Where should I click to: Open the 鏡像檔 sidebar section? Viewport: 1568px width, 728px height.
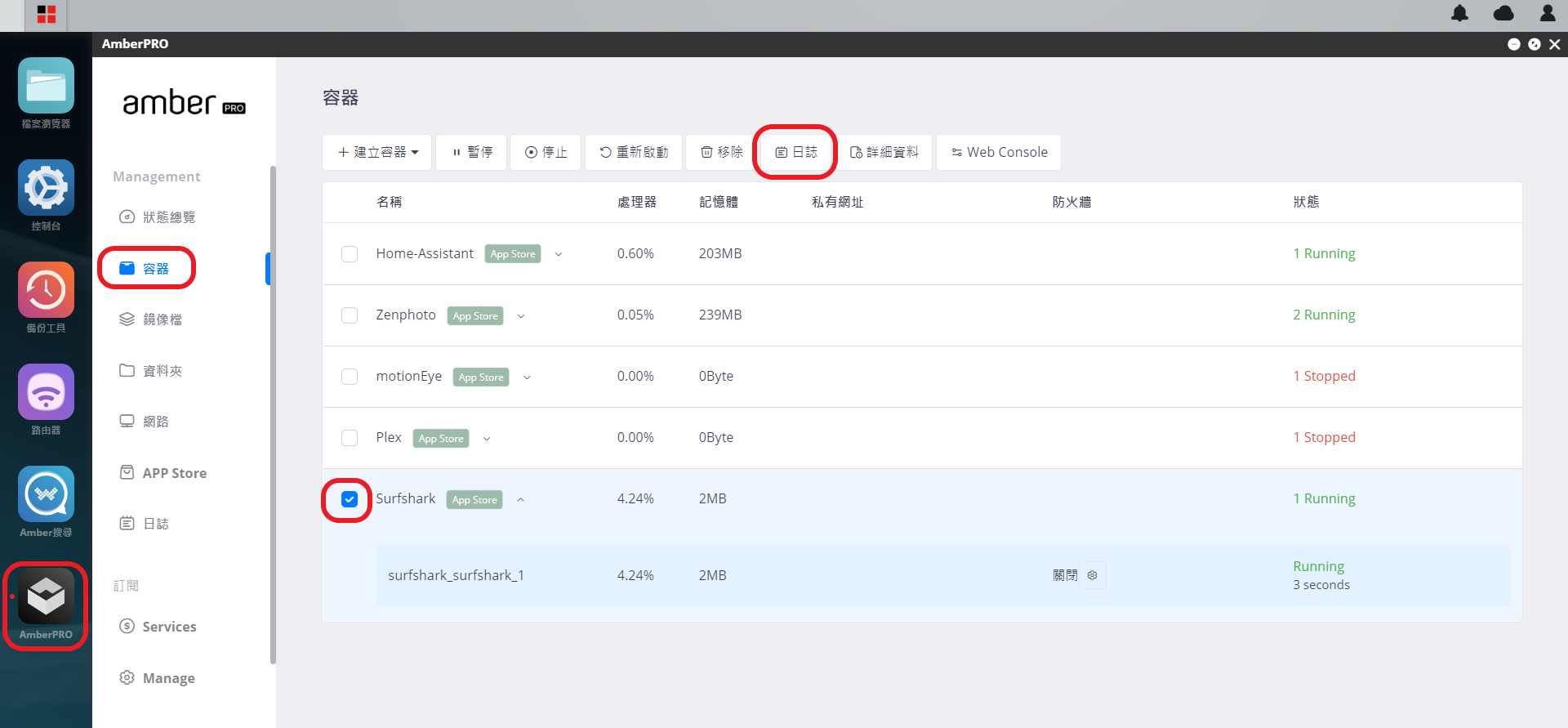[x=151, y=319]
